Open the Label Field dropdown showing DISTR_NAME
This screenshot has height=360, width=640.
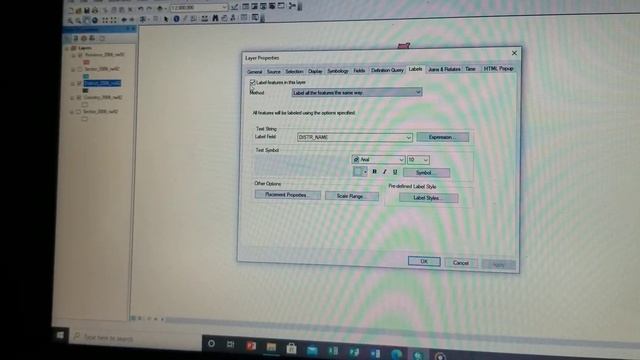355,138
